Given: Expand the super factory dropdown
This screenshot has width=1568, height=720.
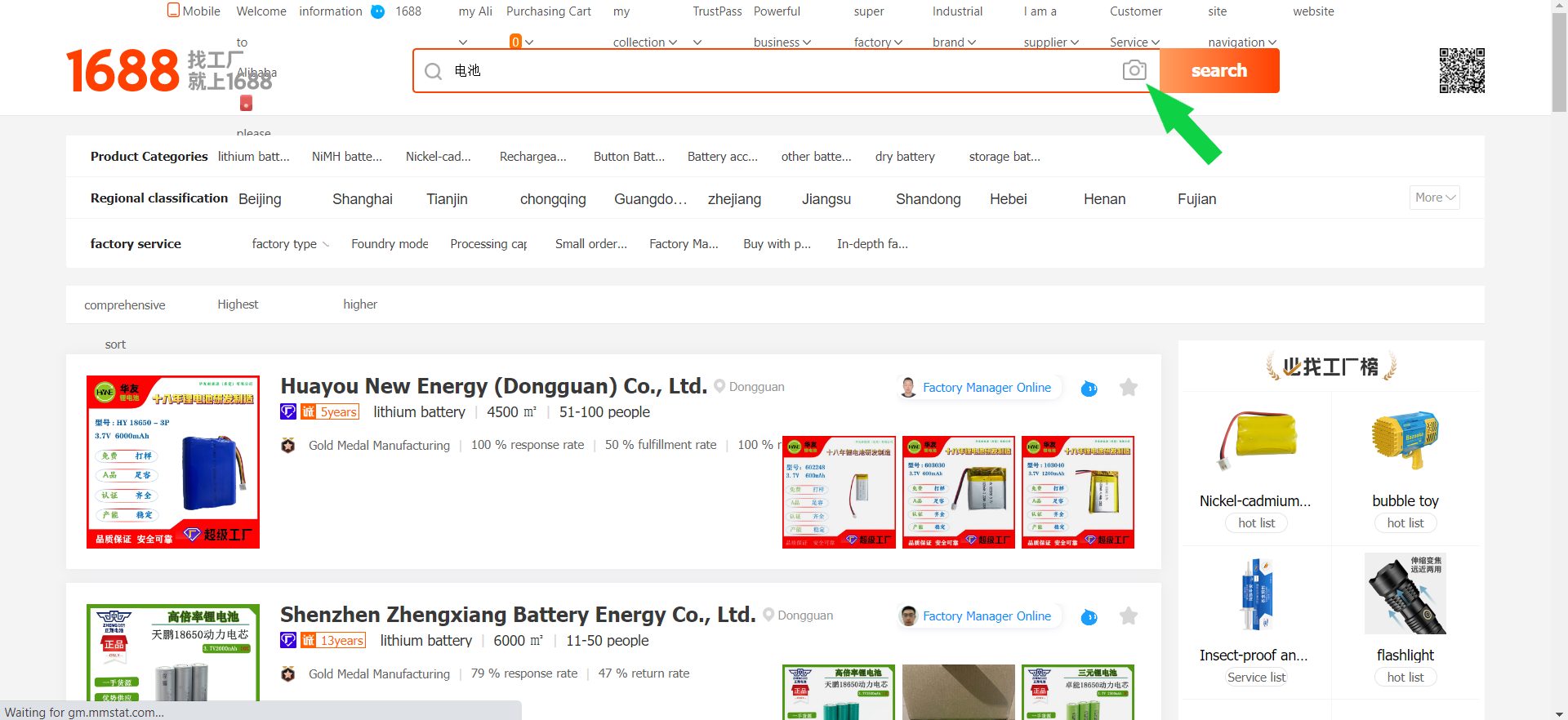Looking at the screenshot, I should click(898, 42).
